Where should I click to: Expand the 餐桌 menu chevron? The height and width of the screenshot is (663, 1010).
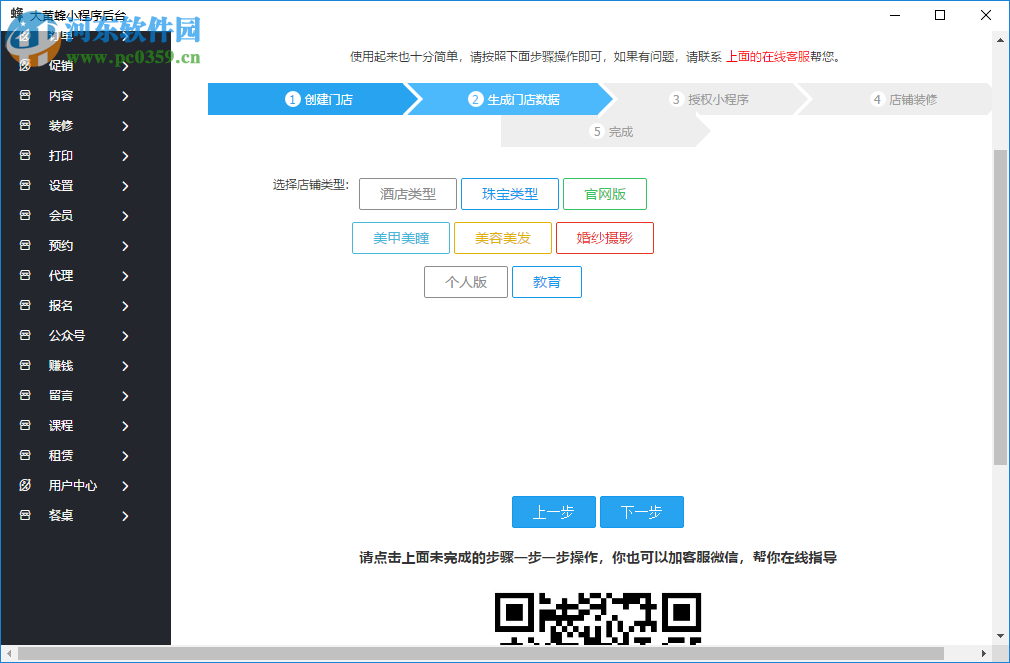(x=125, y=515)
